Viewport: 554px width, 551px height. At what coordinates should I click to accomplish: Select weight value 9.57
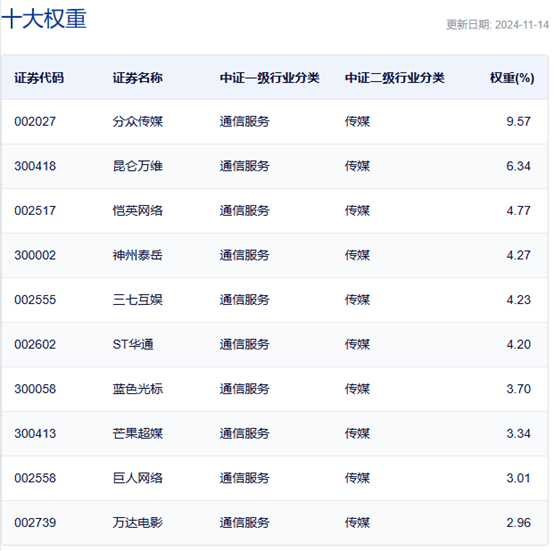click(x=518, y=122)
